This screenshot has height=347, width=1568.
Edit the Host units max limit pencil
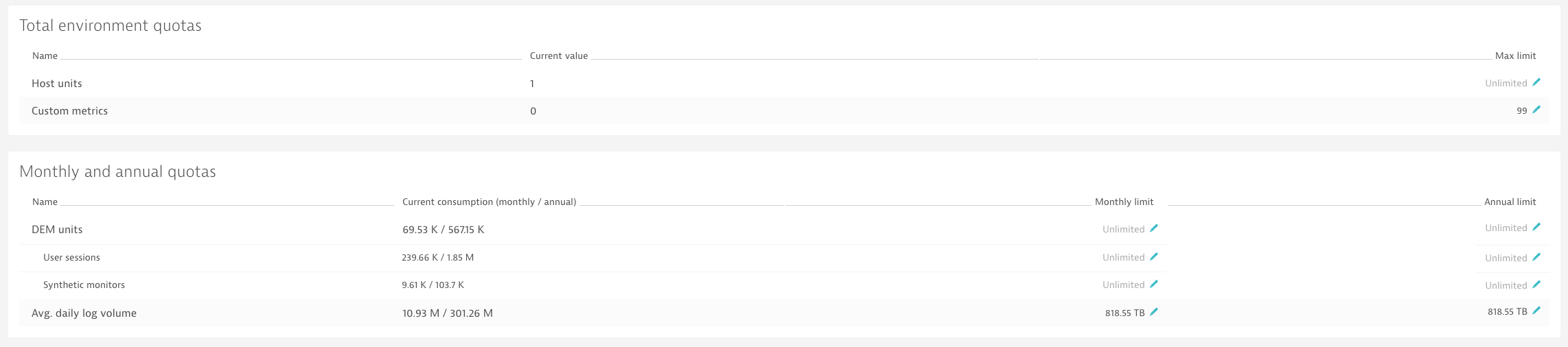(1536, 82)
